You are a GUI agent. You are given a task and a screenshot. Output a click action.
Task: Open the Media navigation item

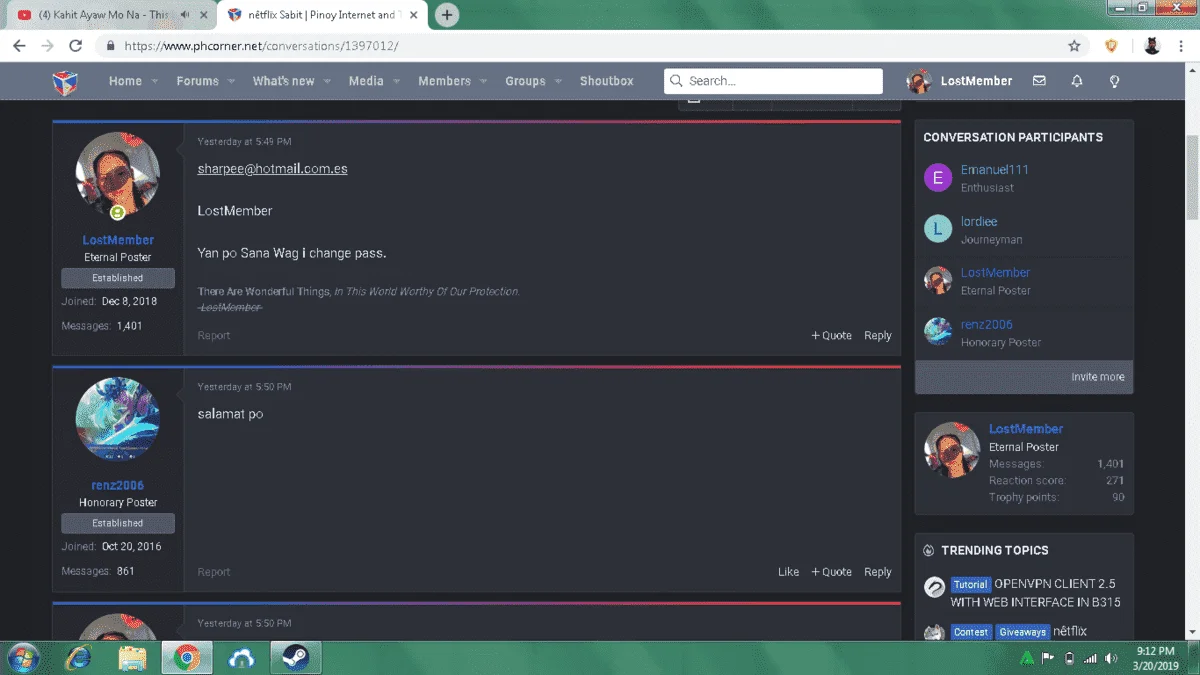[366, 81]
